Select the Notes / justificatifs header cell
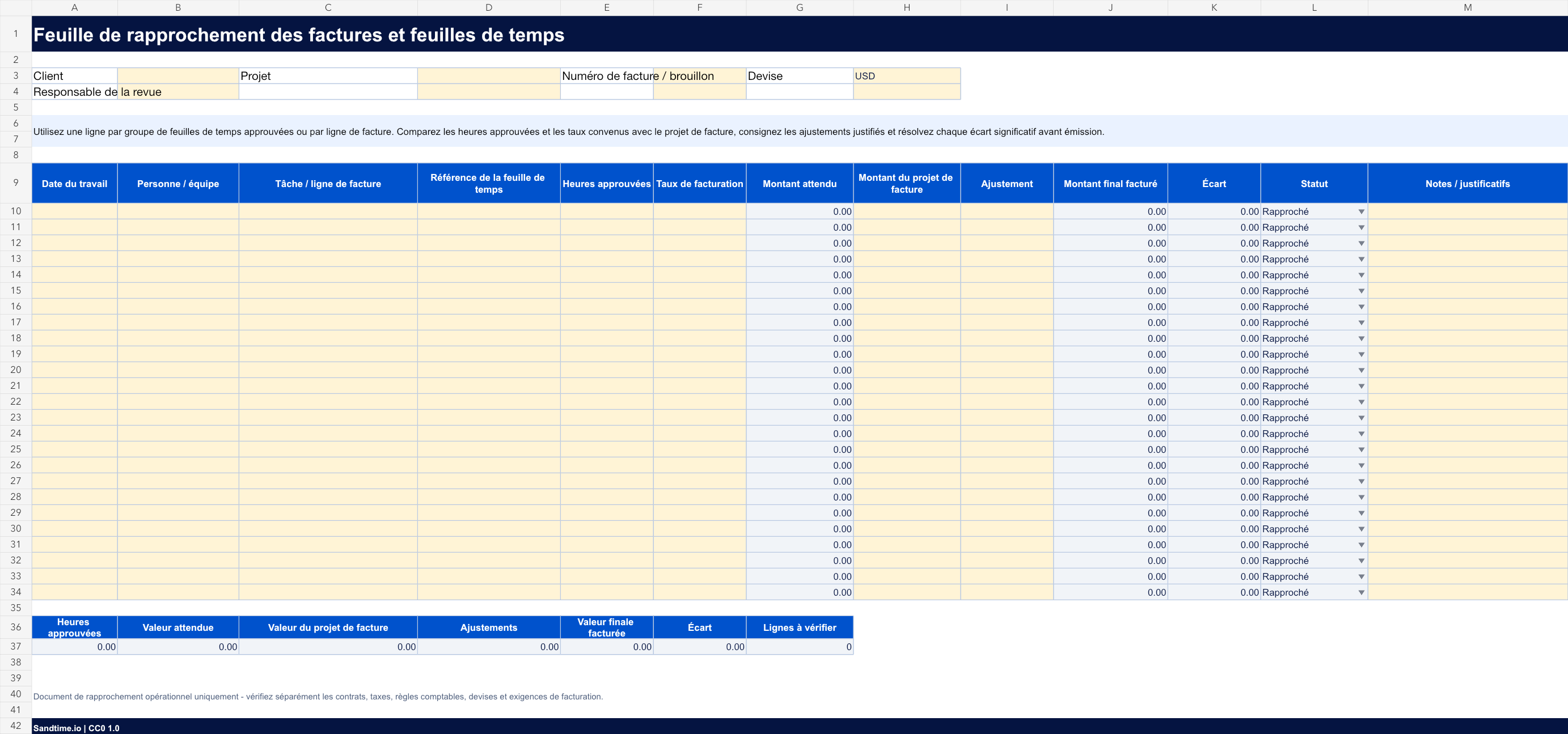This screenshot has width=1568, height=734. tap(1467, 183)
